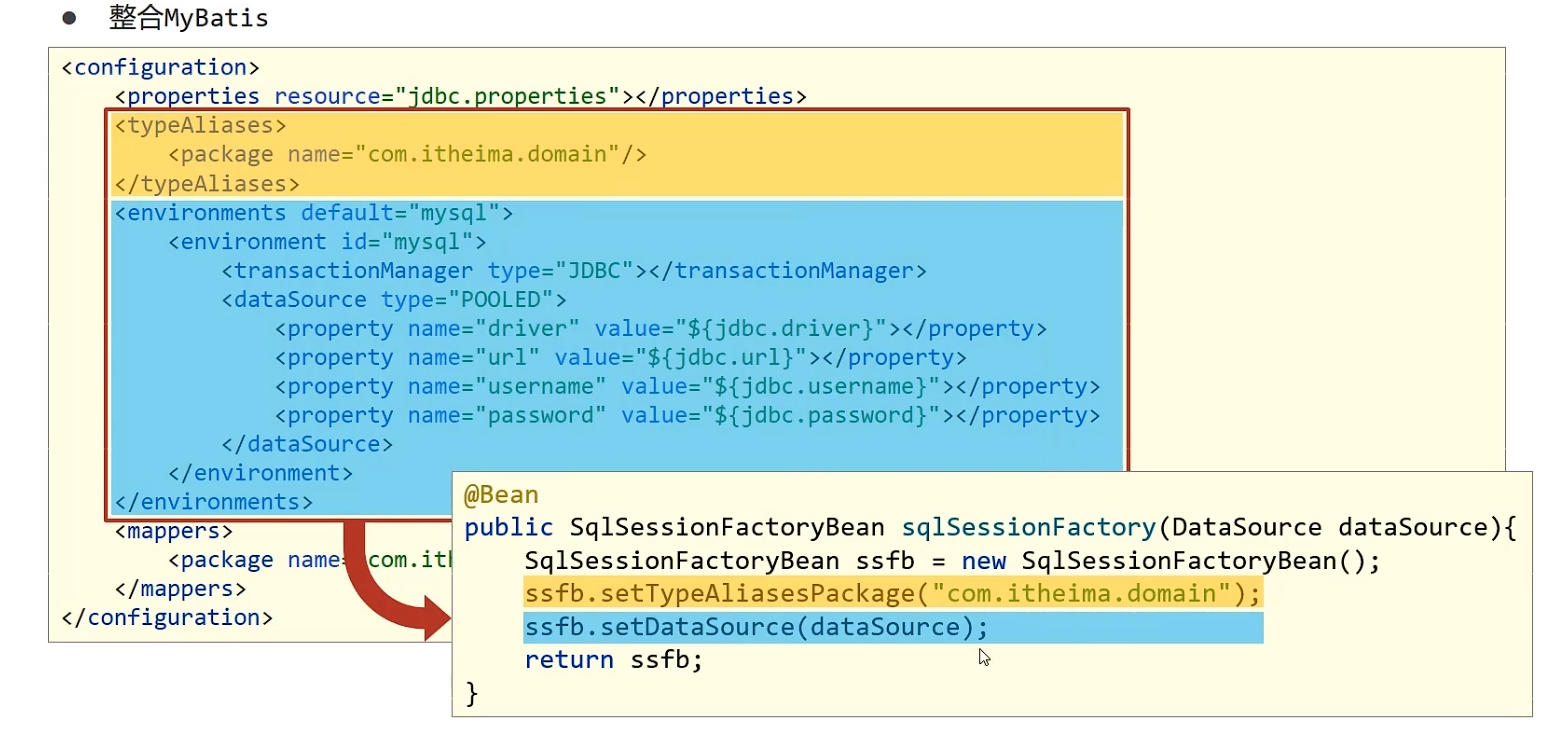Click the new SqlSessionFactoryBean() declaration line
Screen dimensions: 1557x729
[x=952, y=561]
